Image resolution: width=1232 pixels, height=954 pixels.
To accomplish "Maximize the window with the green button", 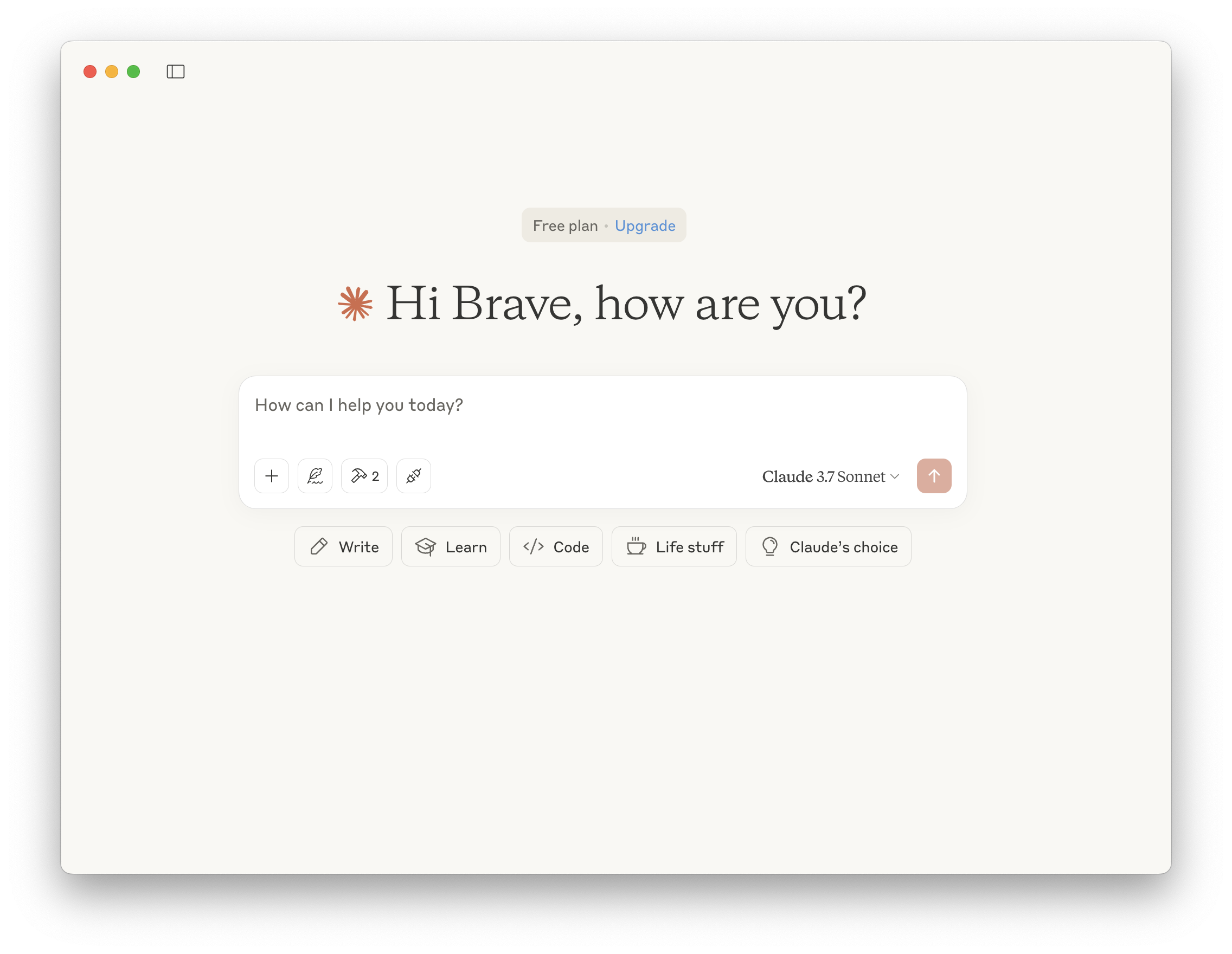I will point(134,72).
